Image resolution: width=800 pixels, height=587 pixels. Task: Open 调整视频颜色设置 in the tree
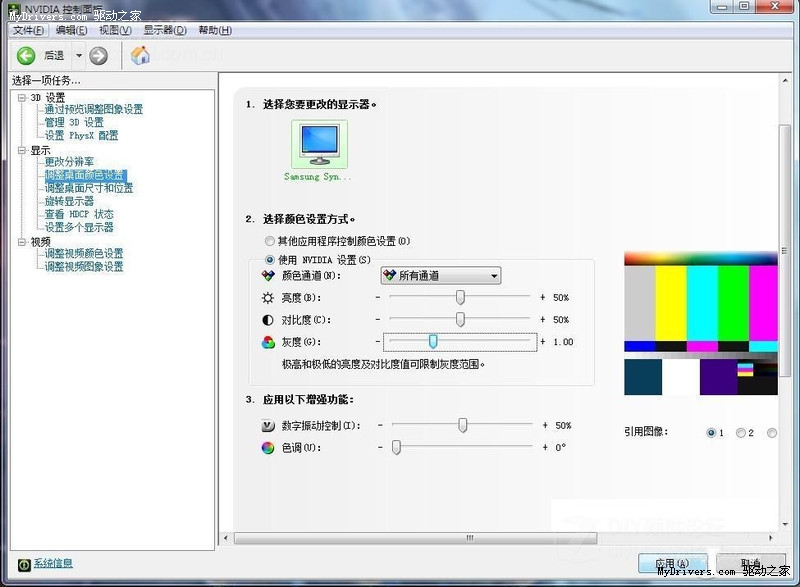tap(84, 253)
